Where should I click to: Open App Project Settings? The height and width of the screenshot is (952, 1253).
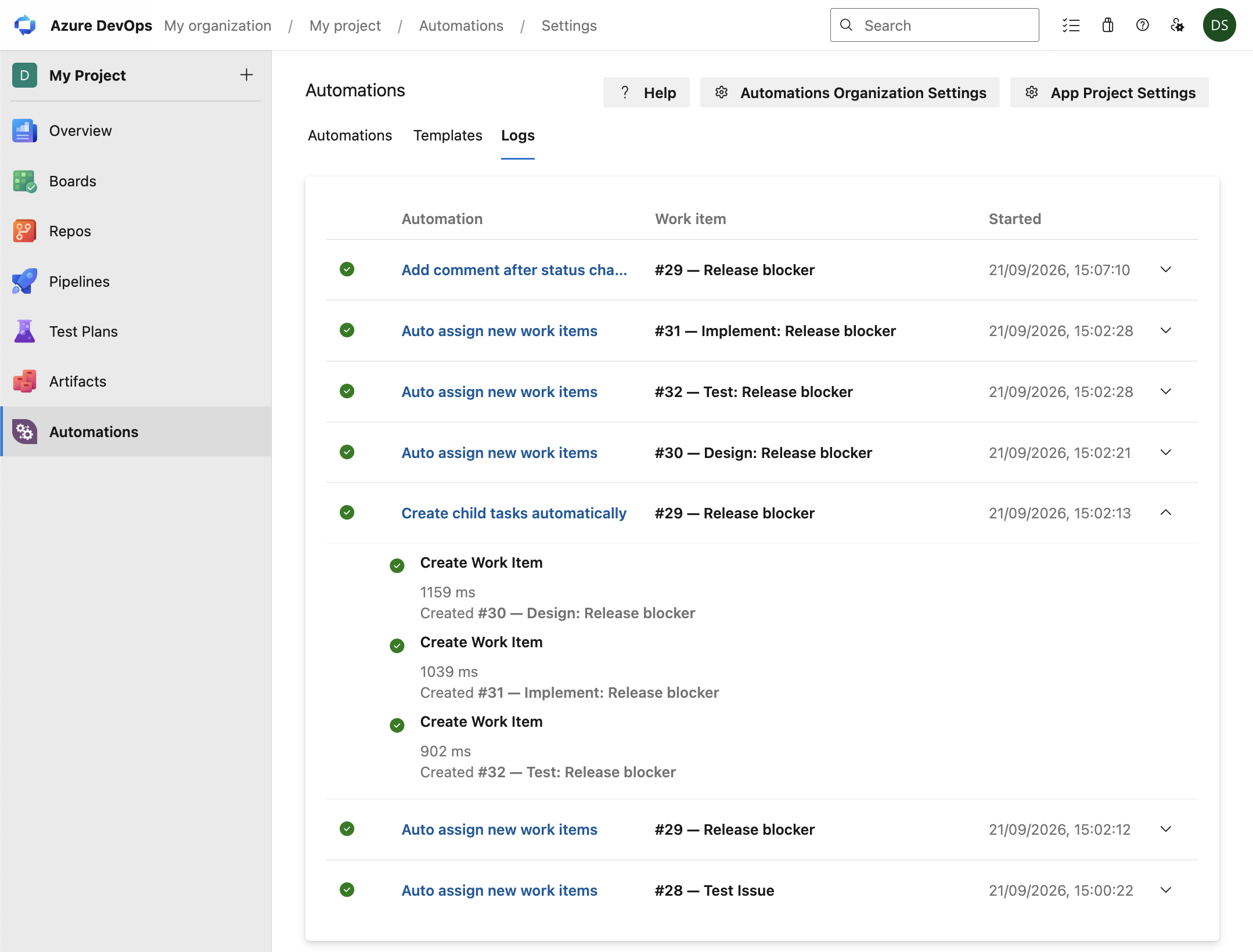click(1109, 92)
